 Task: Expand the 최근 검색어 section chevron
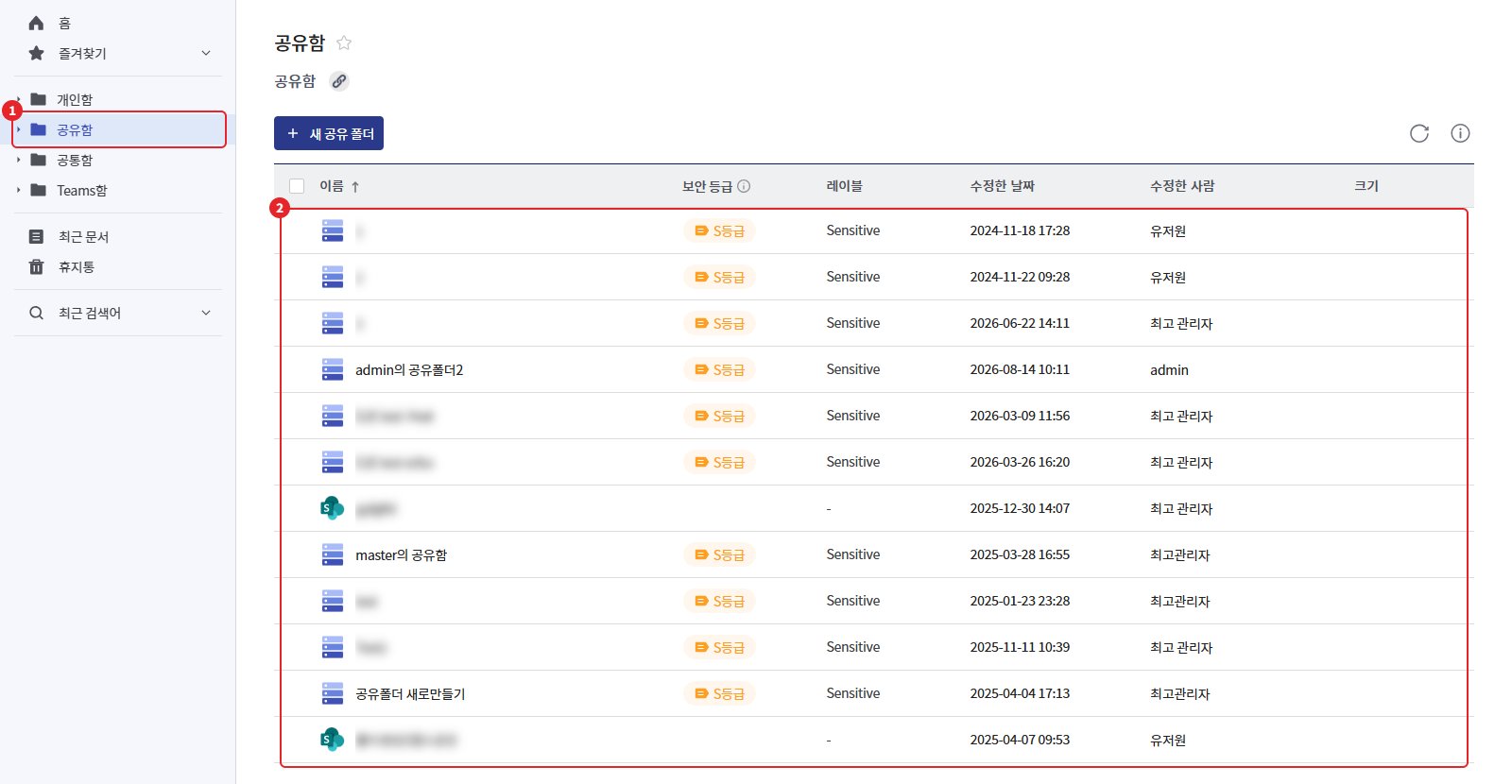206,313
